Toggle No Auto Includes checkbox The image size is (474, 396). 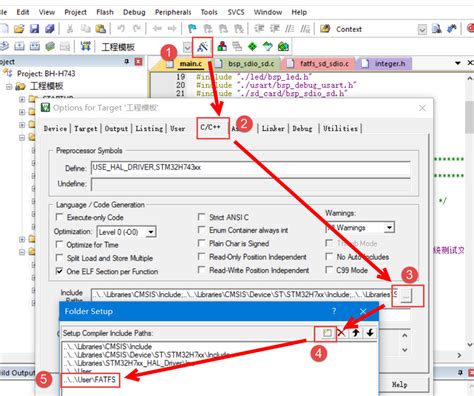coord(329,256)
